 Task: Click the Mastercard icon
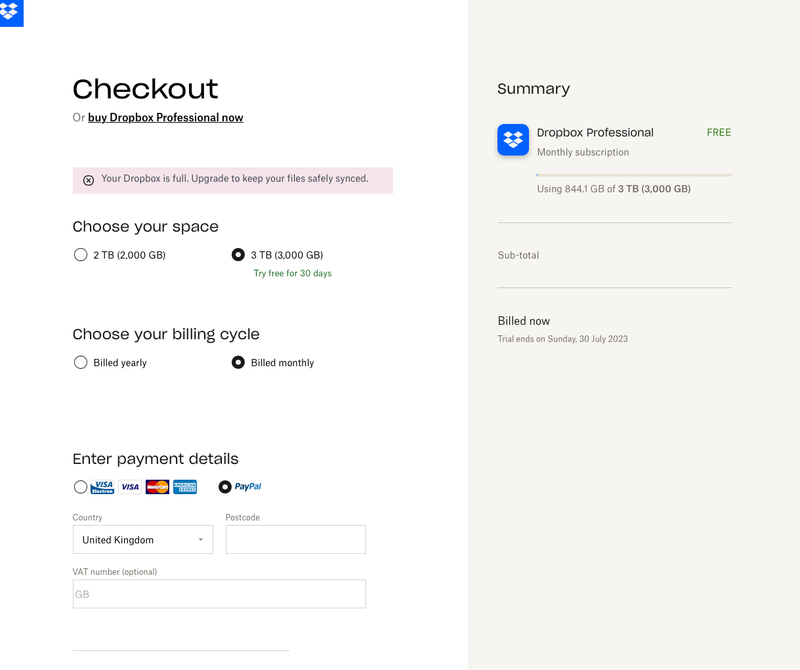pos(157,487)
